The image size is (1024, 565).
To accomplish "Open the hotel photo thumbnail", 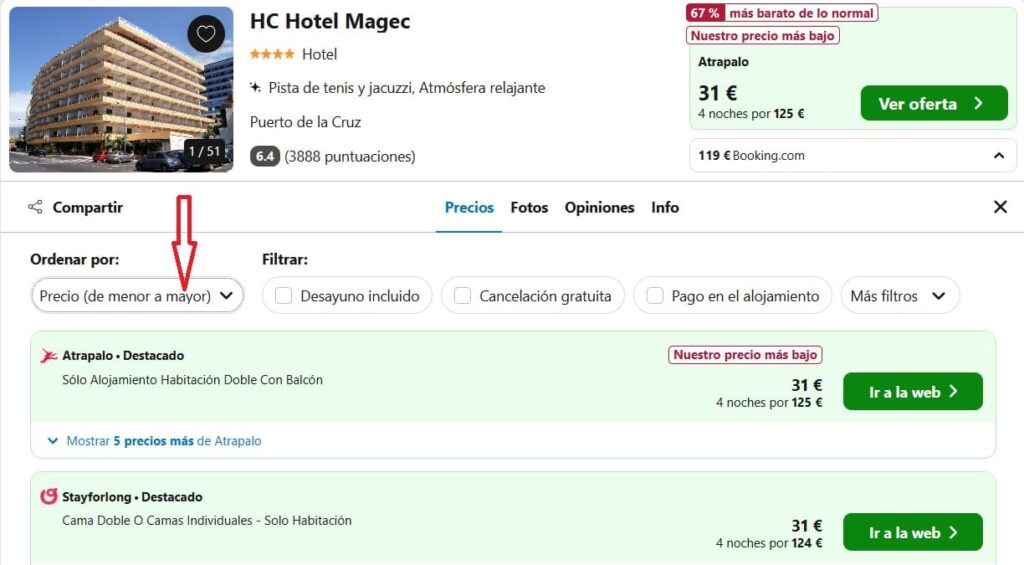I will (121, 89).
